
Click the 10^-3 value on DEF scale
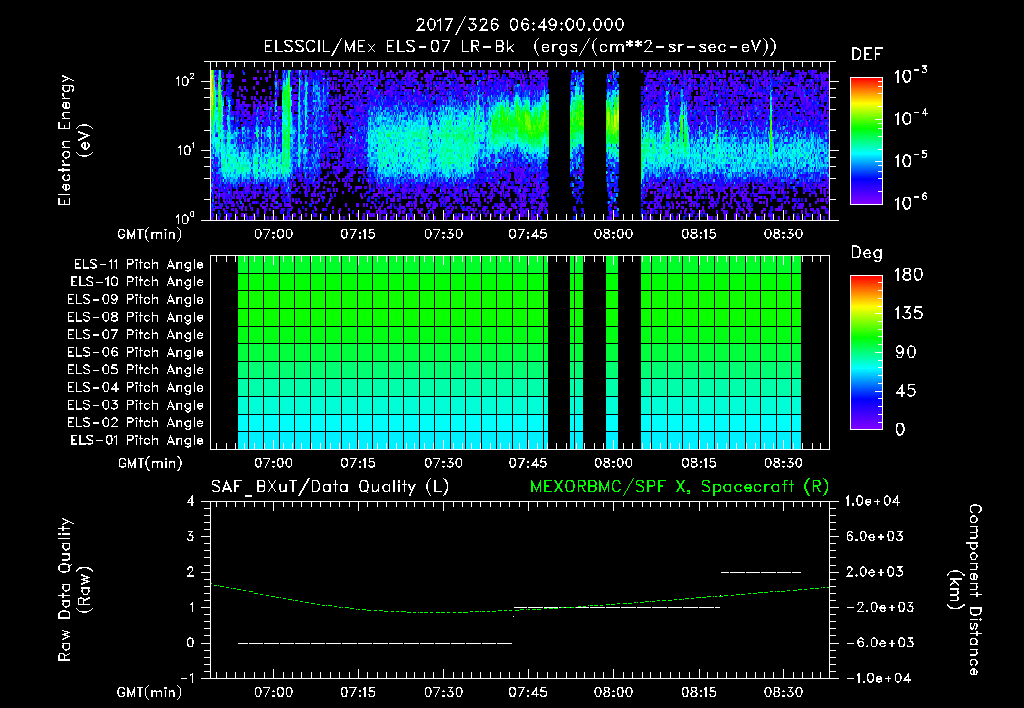tap(910, 76)
